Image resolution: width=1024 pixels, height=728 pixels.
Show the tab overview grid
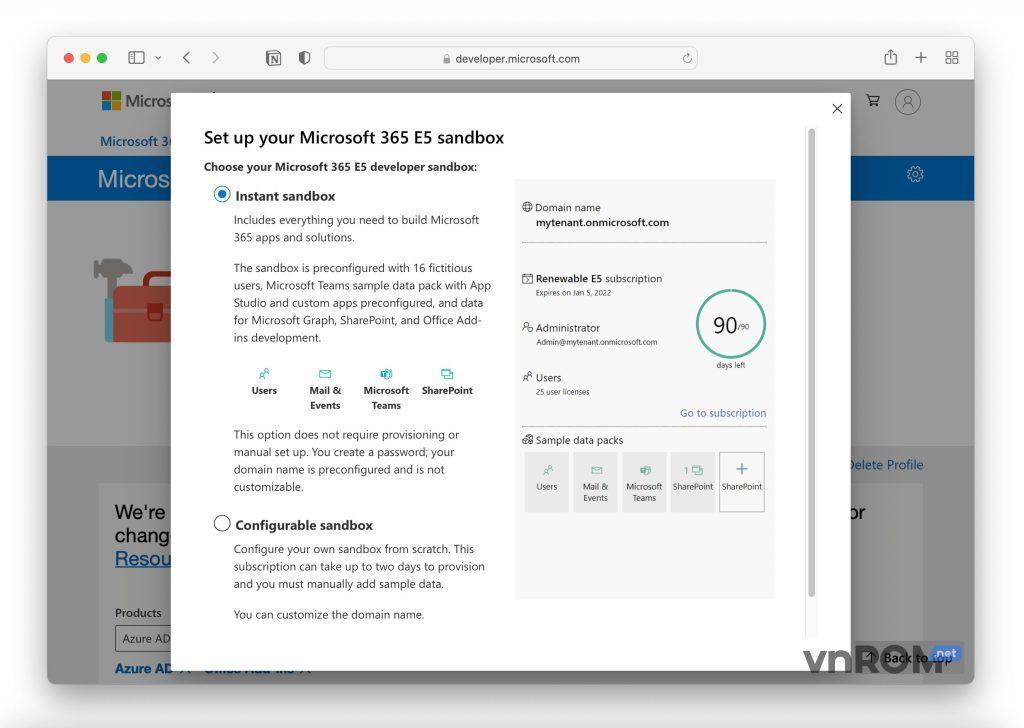click(x=952, y=58)
